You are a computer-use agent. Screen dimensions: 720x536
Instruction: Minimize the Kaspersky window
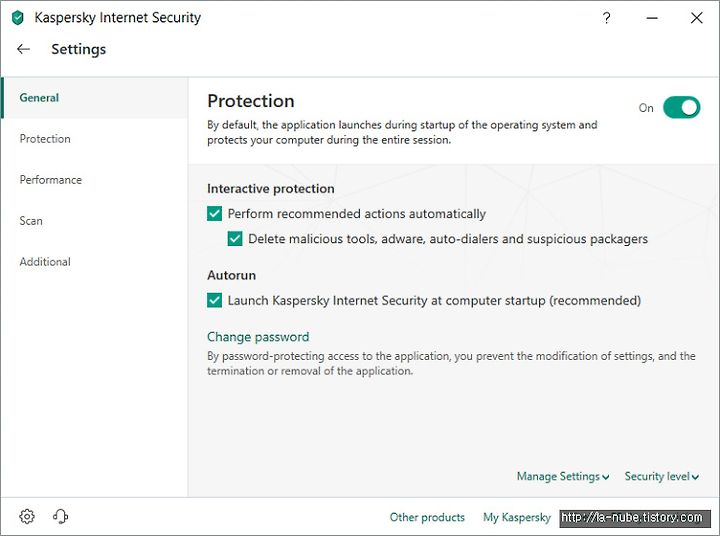[652, 18]
